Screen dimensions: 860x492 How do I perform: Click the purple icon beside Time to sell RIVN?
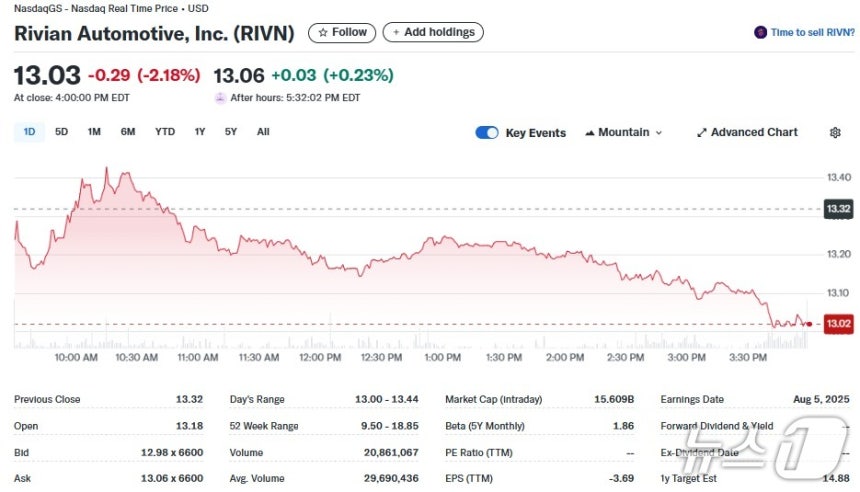click(760, 32)
